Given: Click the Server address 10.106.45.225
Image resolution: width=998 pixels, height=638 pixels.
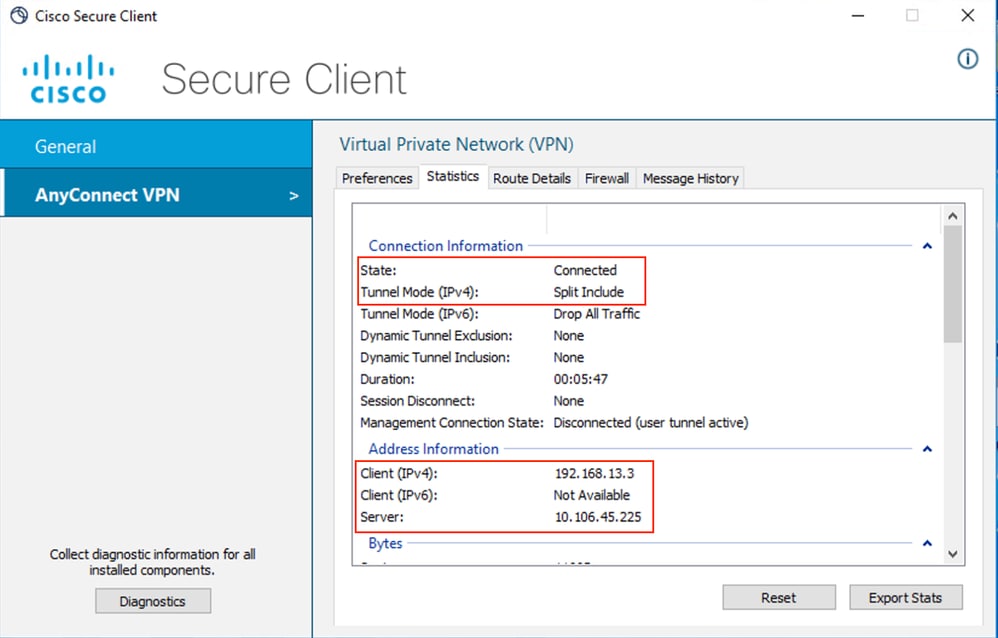Looking at the screenshot, I should pos(598,516).
